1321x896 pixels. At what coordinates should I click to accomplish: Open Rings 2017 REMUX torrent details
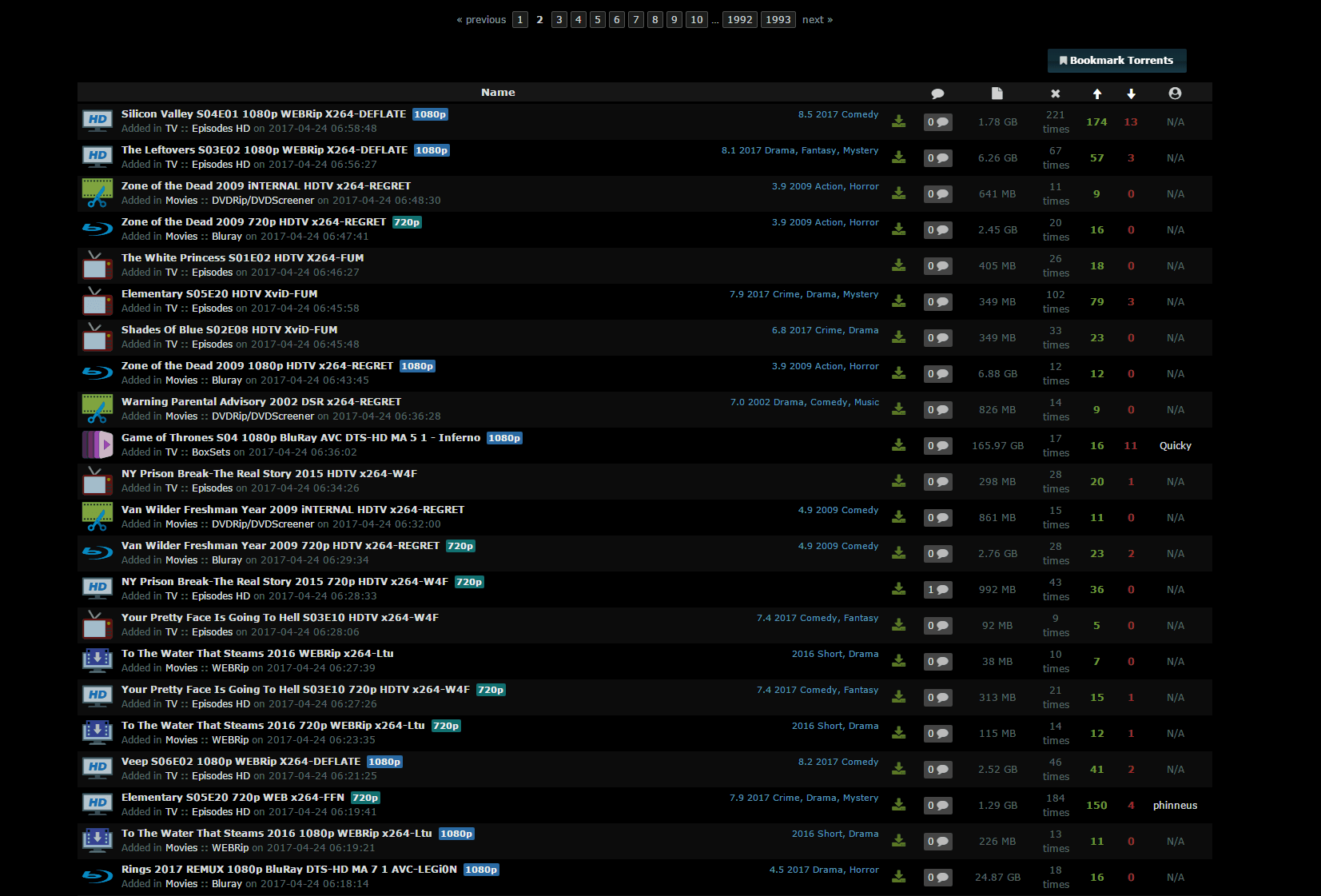pyautogui.click(x=289, y=870)
